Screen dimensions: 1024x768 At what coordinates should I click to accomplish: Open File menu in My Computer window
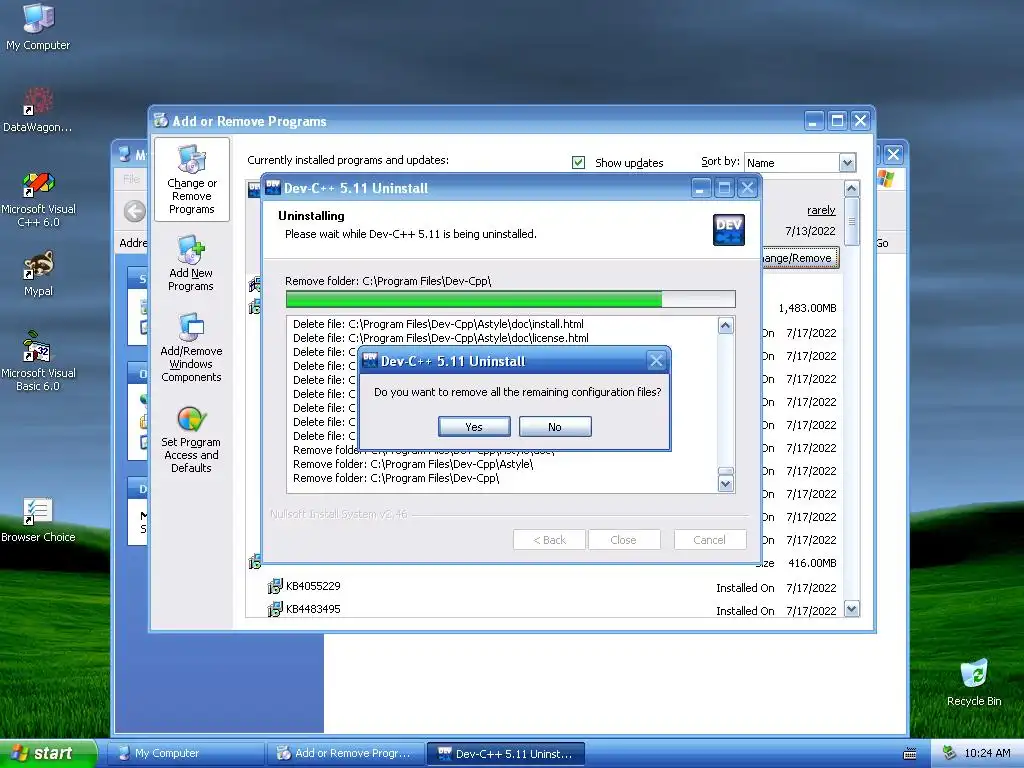click(131, 178)
